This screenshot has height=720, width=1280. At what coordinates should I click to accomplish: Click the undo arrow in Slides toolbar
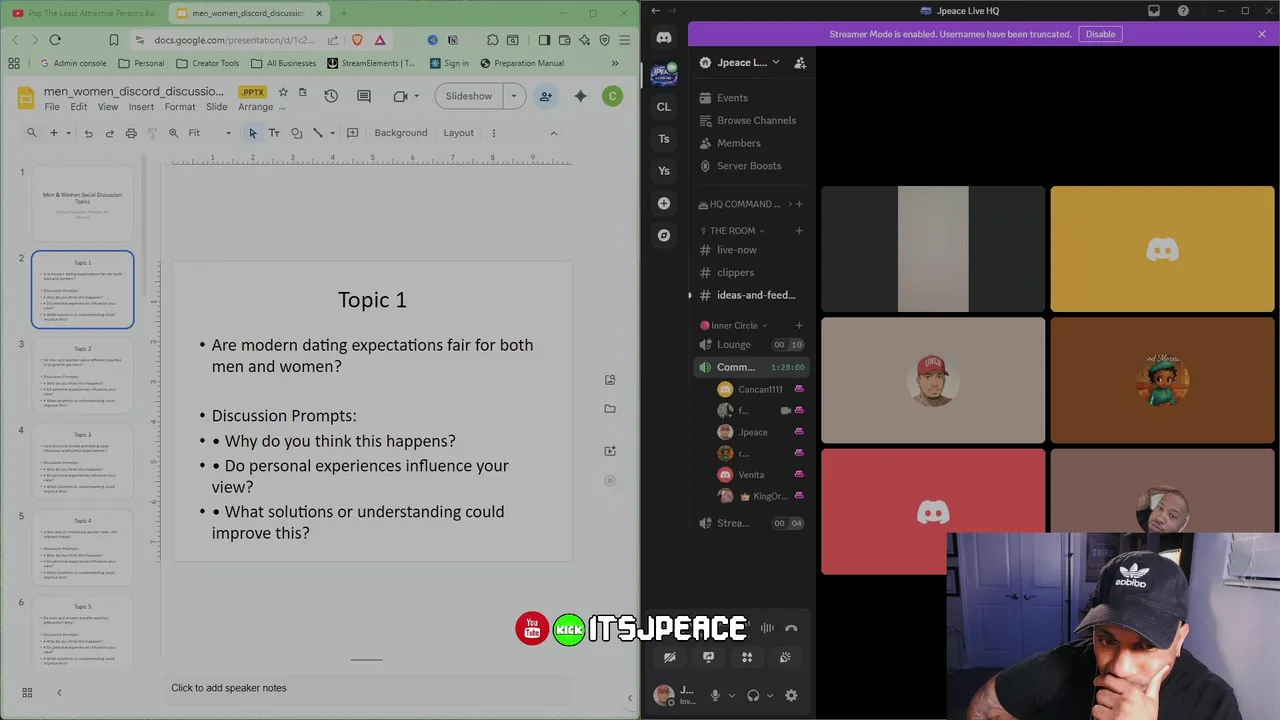89,133
